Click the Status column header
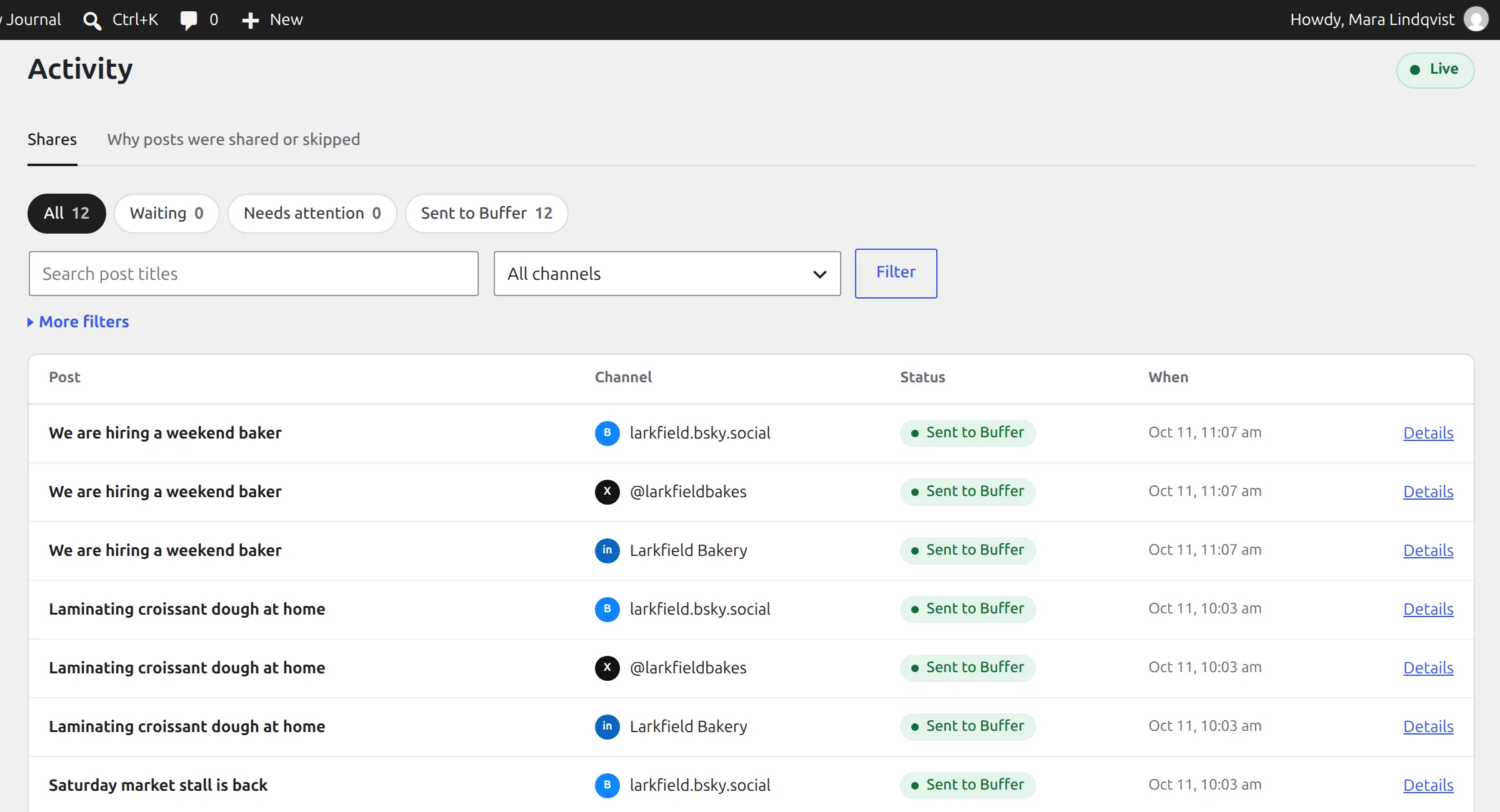 point(922,377)
